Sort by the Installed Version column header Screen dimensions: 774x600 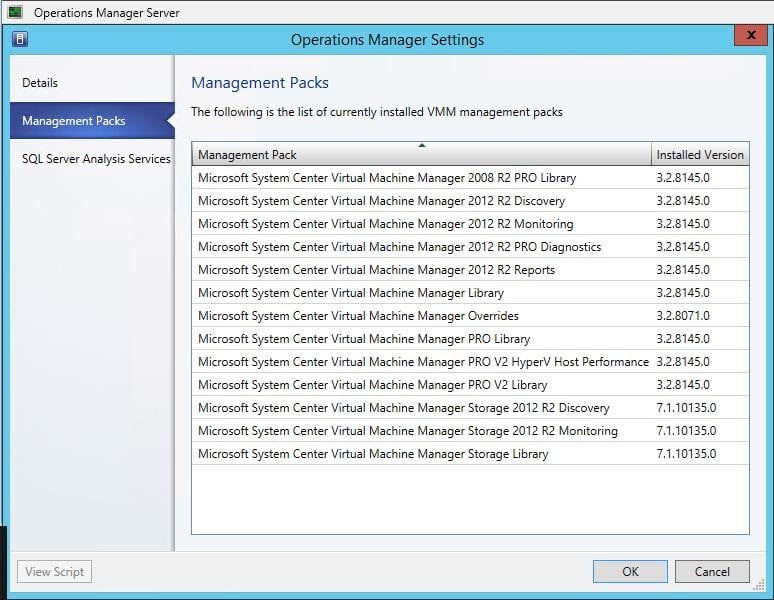click(x=700, y=154)
